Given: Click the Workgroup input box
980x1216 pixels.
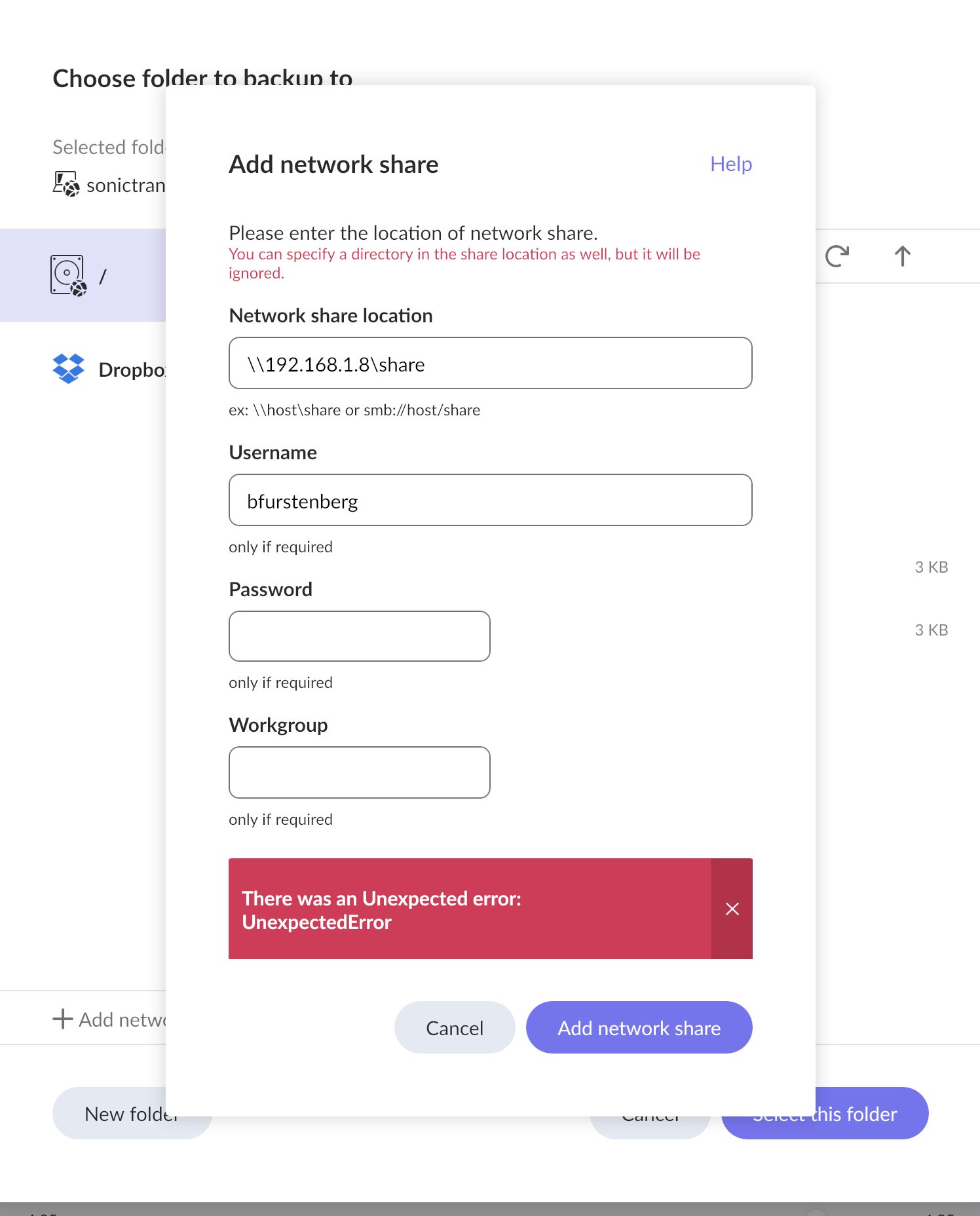Looking at the screenshot, I should 360,772.
